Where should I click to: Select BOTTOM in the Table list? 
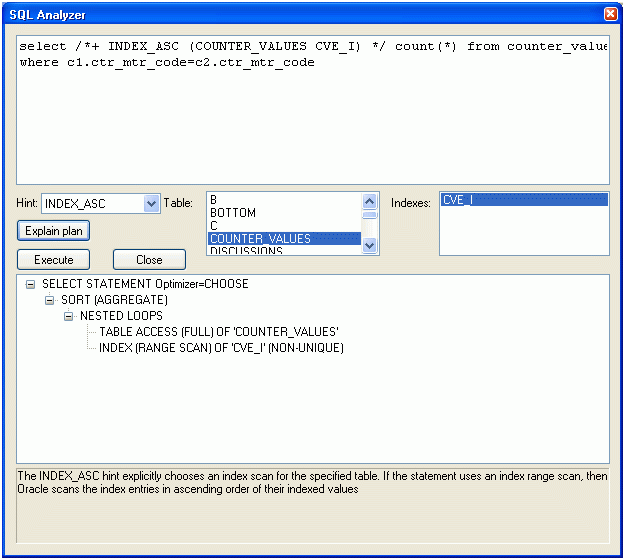(284, 212)
